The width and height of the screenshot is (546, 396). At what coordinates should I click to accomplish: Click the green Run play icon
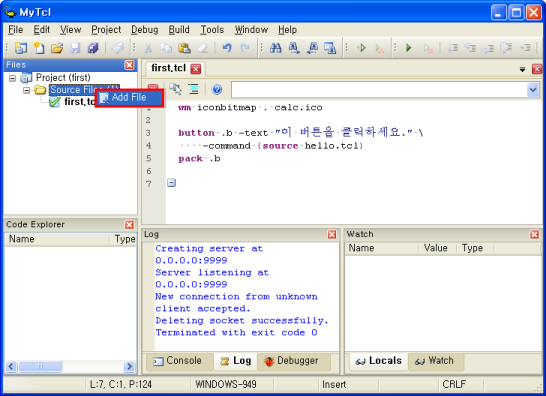(409, 48)
